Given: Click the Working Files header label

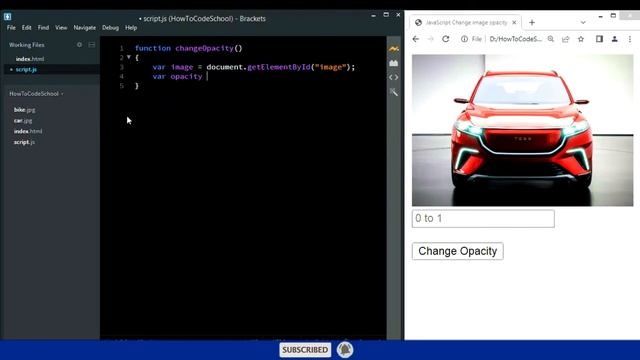Looking at the screenshot, I should [27, 45].
